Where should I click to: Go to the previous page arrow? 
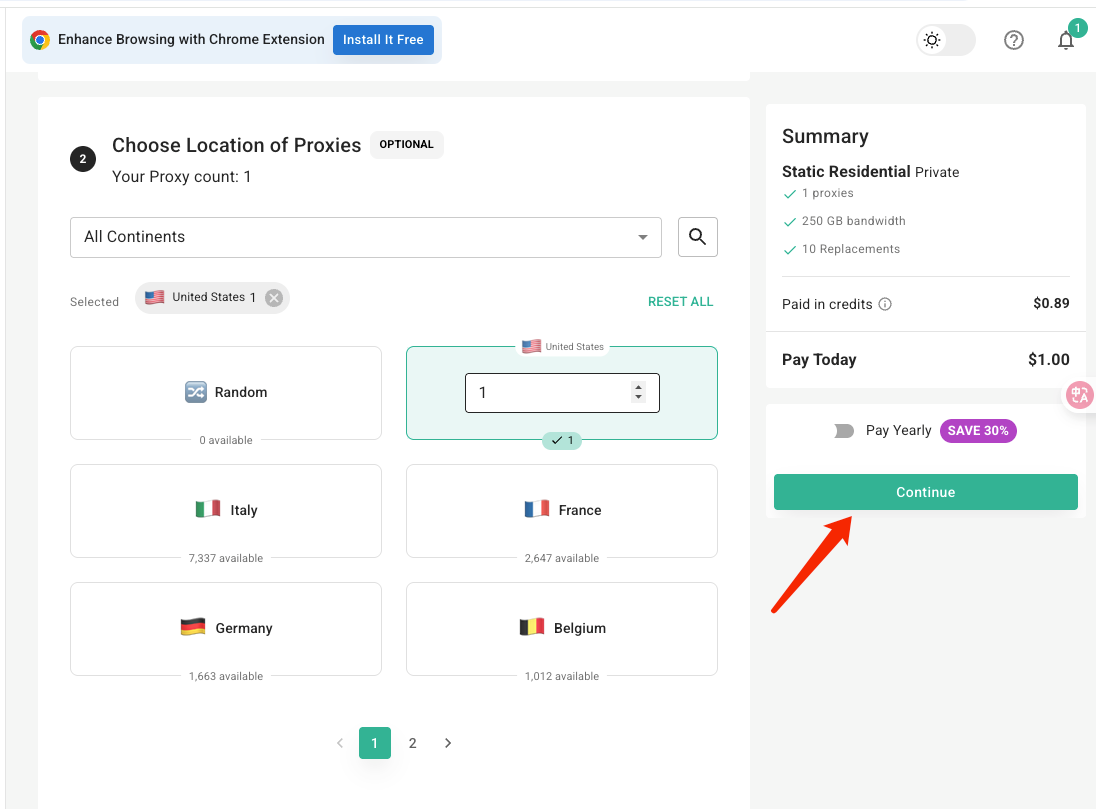(x=340, y=743)
